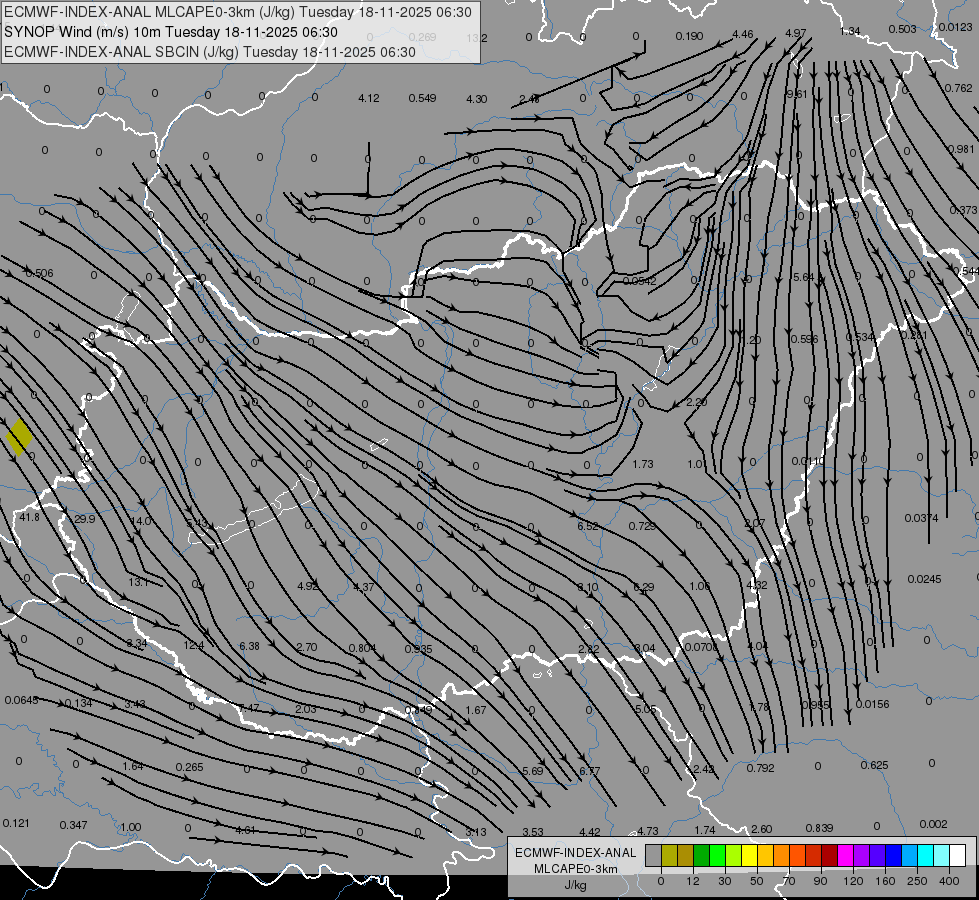Click the map value '1.67'
The width and height of the screenshot is (979, 900).
pos(476,710)
